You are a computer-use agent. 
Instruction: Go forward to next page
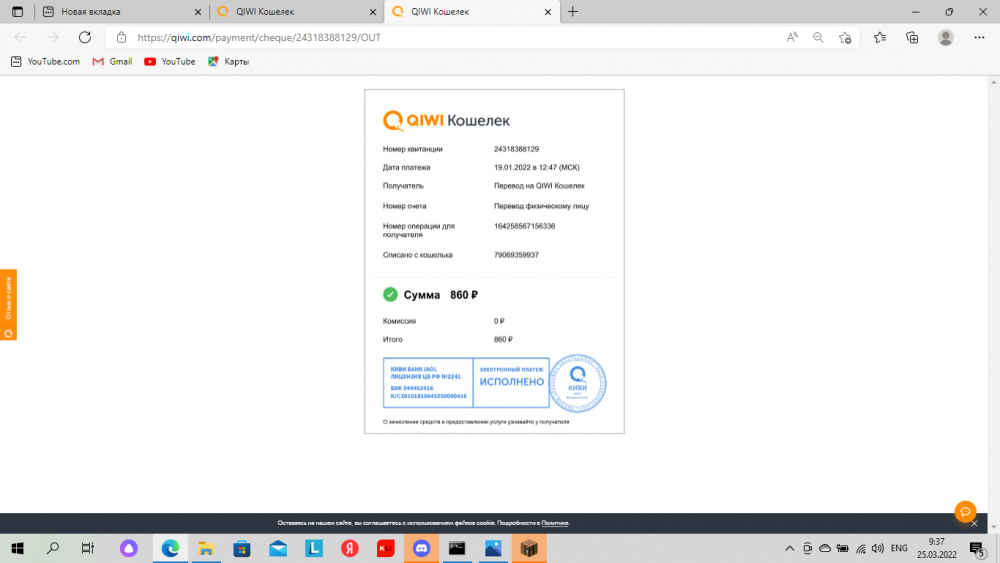52,37
